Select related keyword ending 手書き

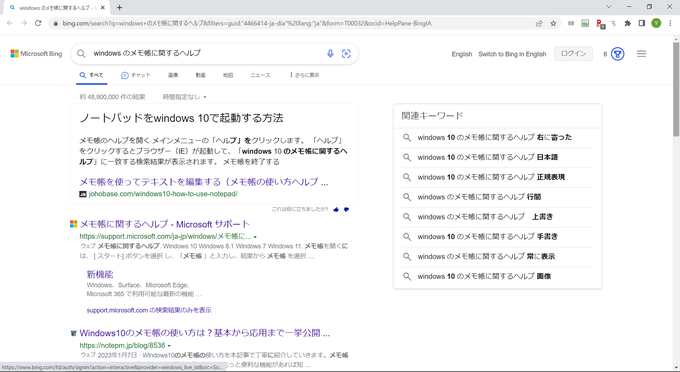pyautogui.click(x=487, y=237)
